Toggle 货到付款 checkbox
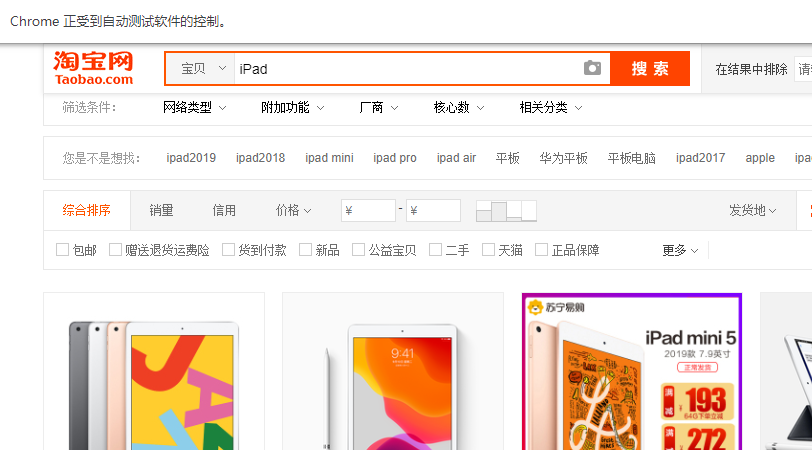 (228, 250)
